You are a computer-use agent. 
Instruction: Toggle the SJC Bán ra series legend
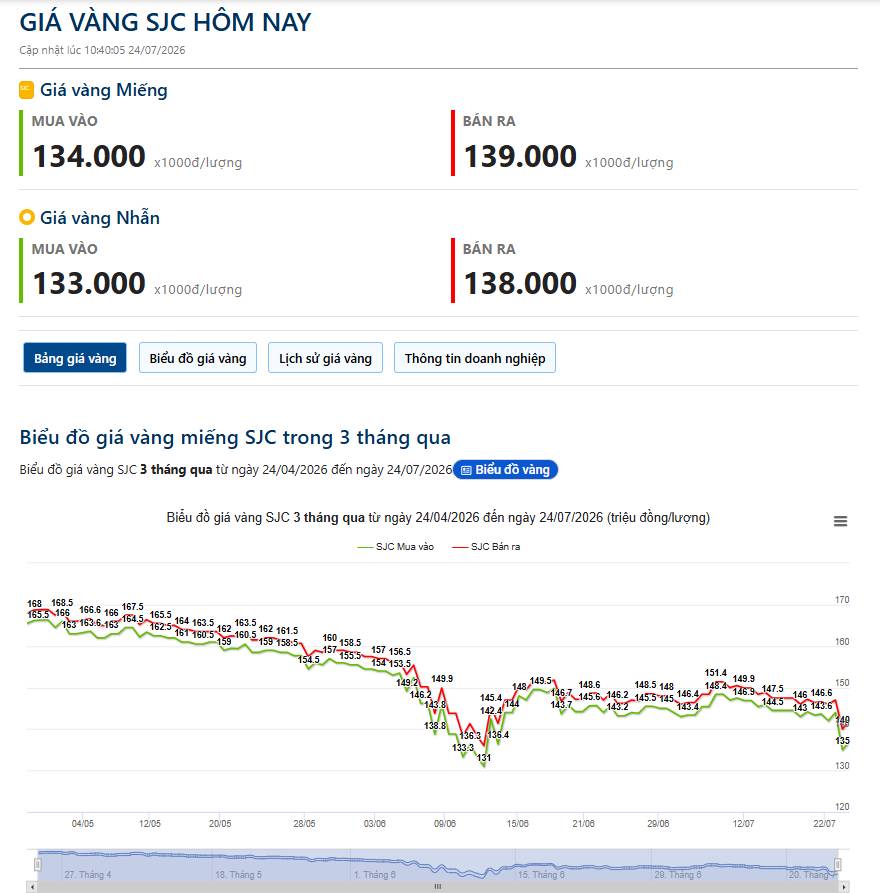pyautogui.click(x=486, y=547)
